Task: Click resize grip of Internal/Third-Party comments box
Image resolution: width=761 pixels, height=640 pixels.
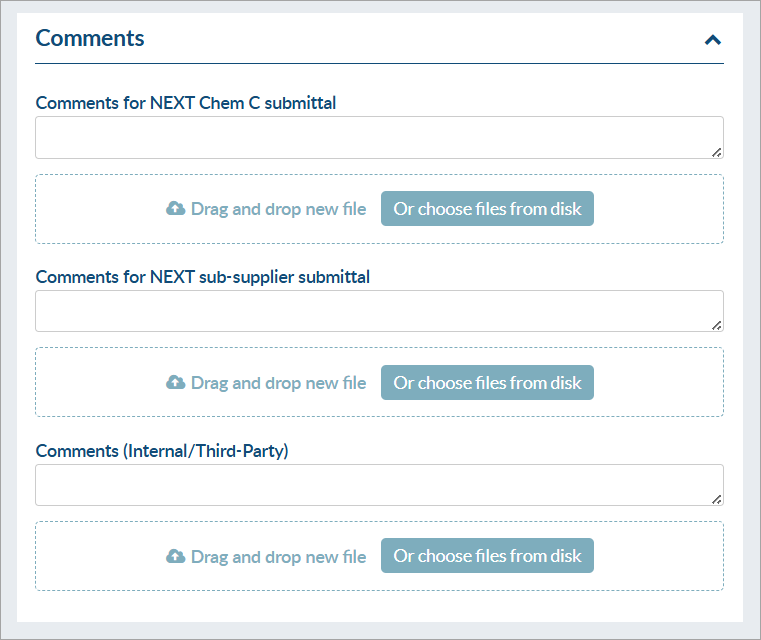Action: pos(716,499)
